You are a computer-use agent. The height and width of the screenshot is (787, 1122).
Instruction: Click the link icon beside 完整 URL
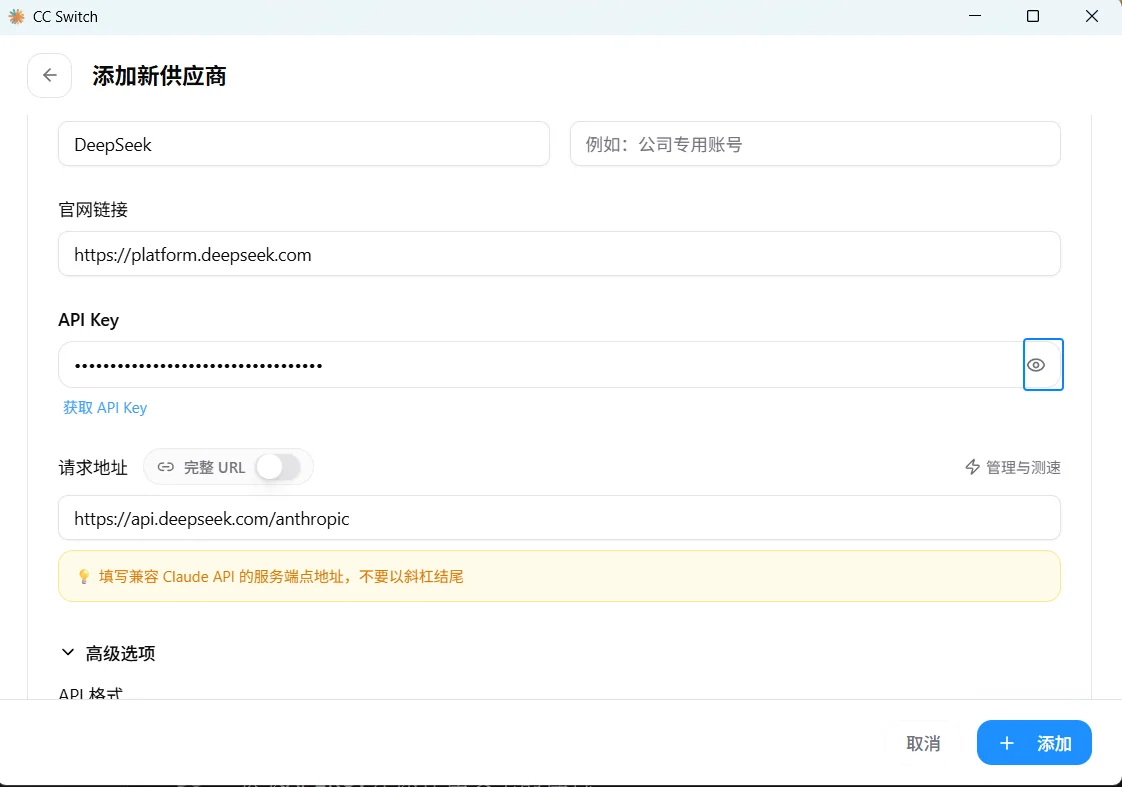pos(165,467)
